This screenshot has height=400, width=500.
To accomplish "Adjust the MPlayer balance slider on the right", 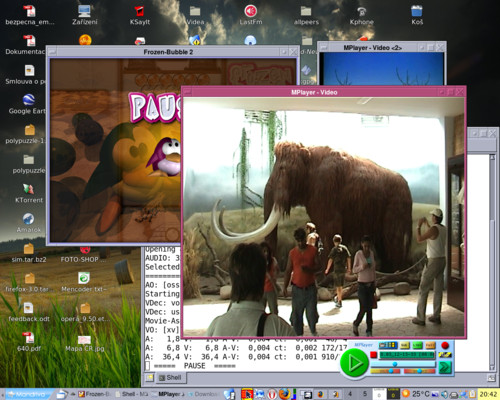I will point(420,371).
